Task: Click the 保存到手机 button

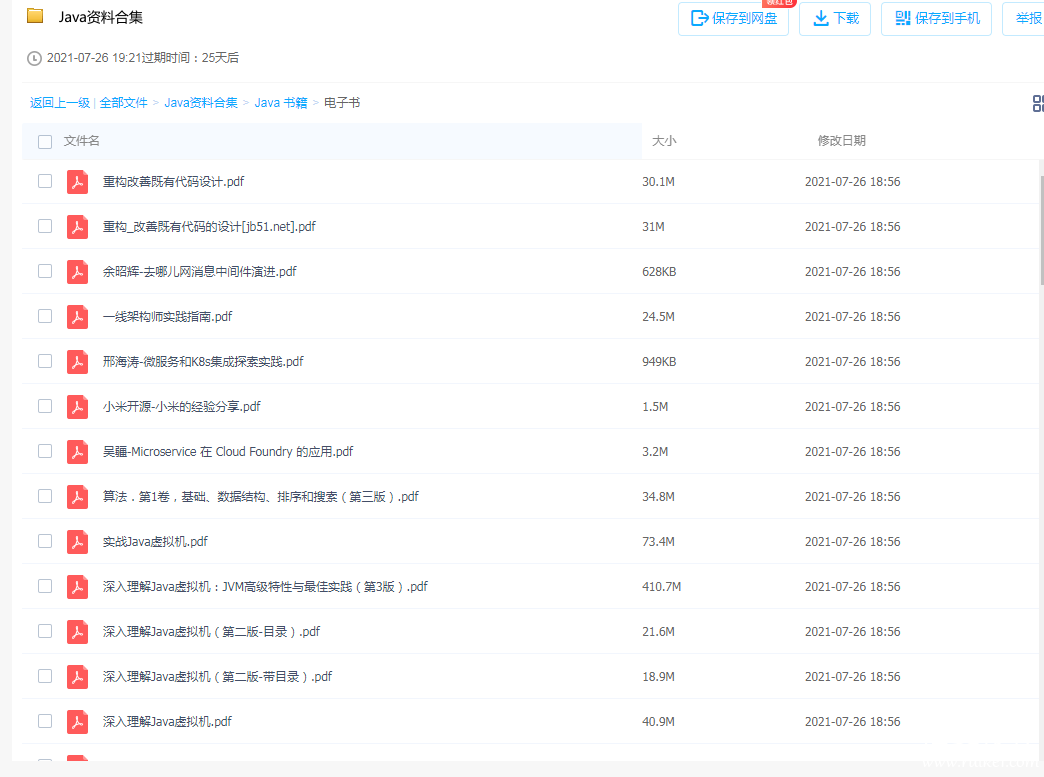Action: [936, 19]
